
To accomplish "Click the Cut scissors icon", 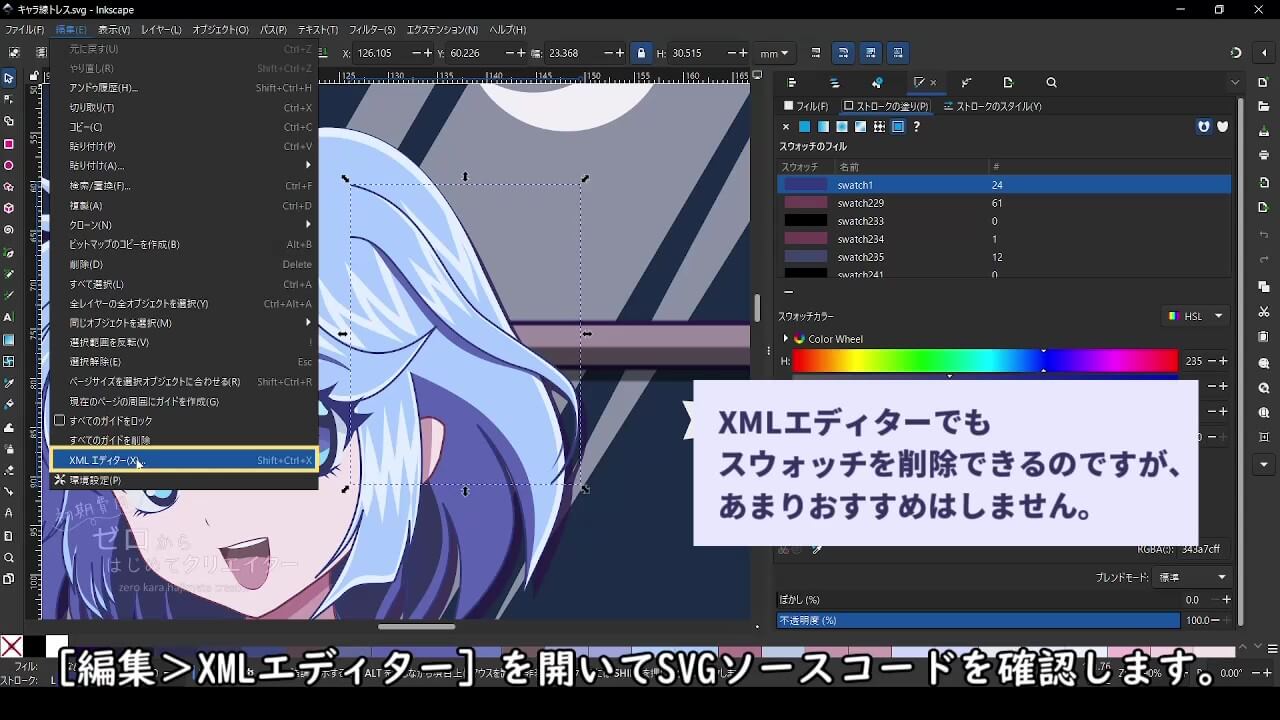I will click(x=1264, y=313).
